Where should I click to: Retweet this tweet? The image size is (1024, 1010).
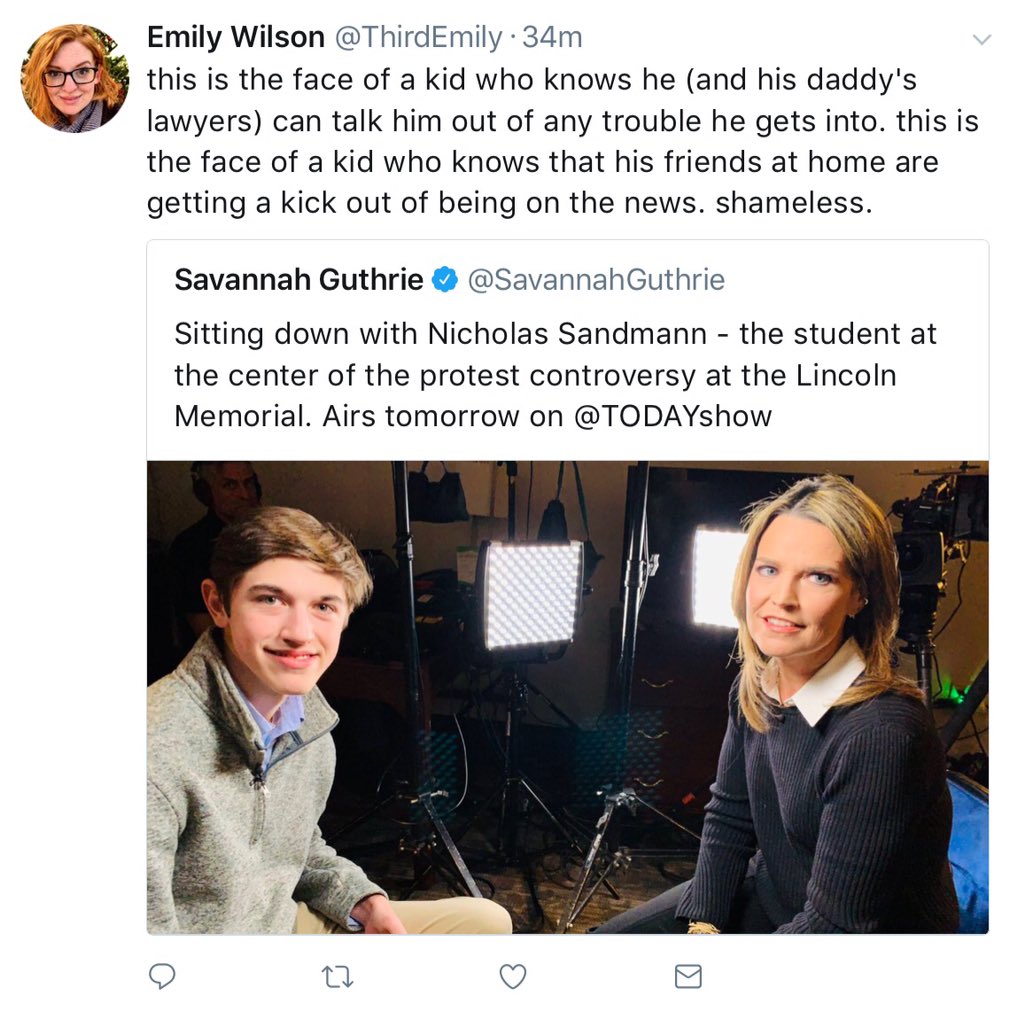pos(338,976)
